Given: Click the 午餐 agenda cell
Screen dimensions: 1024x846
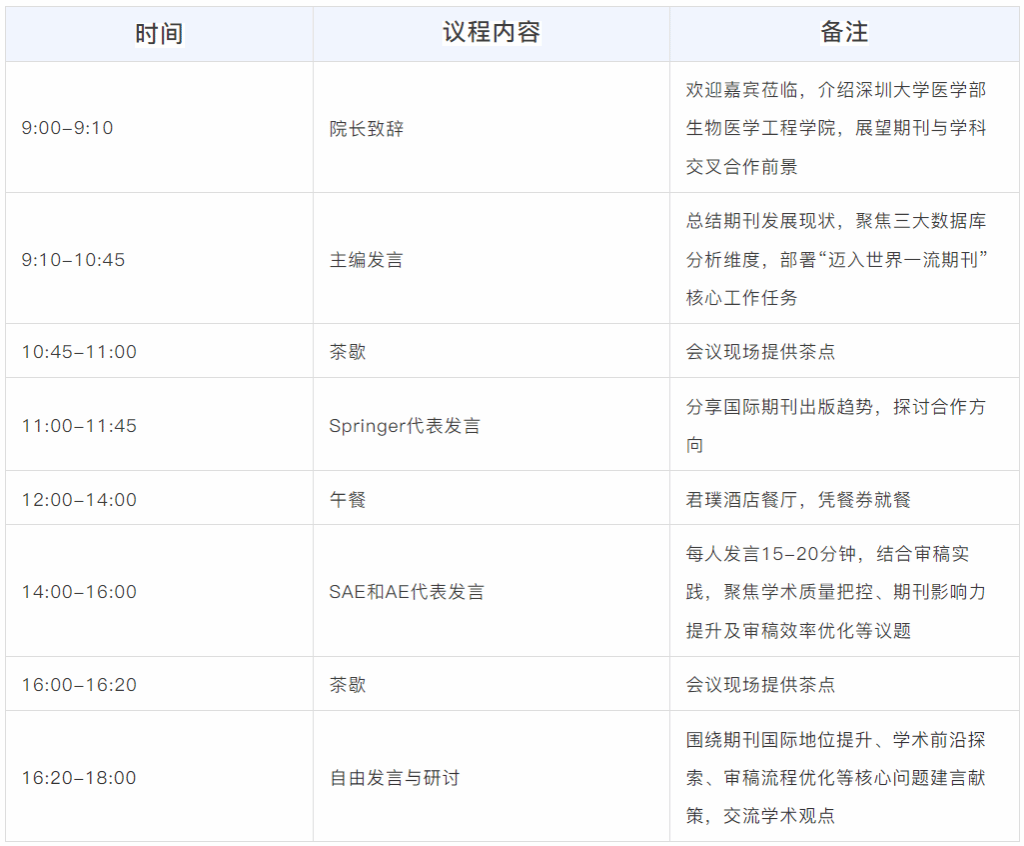Looking at the screenshot, I should 348,500.
